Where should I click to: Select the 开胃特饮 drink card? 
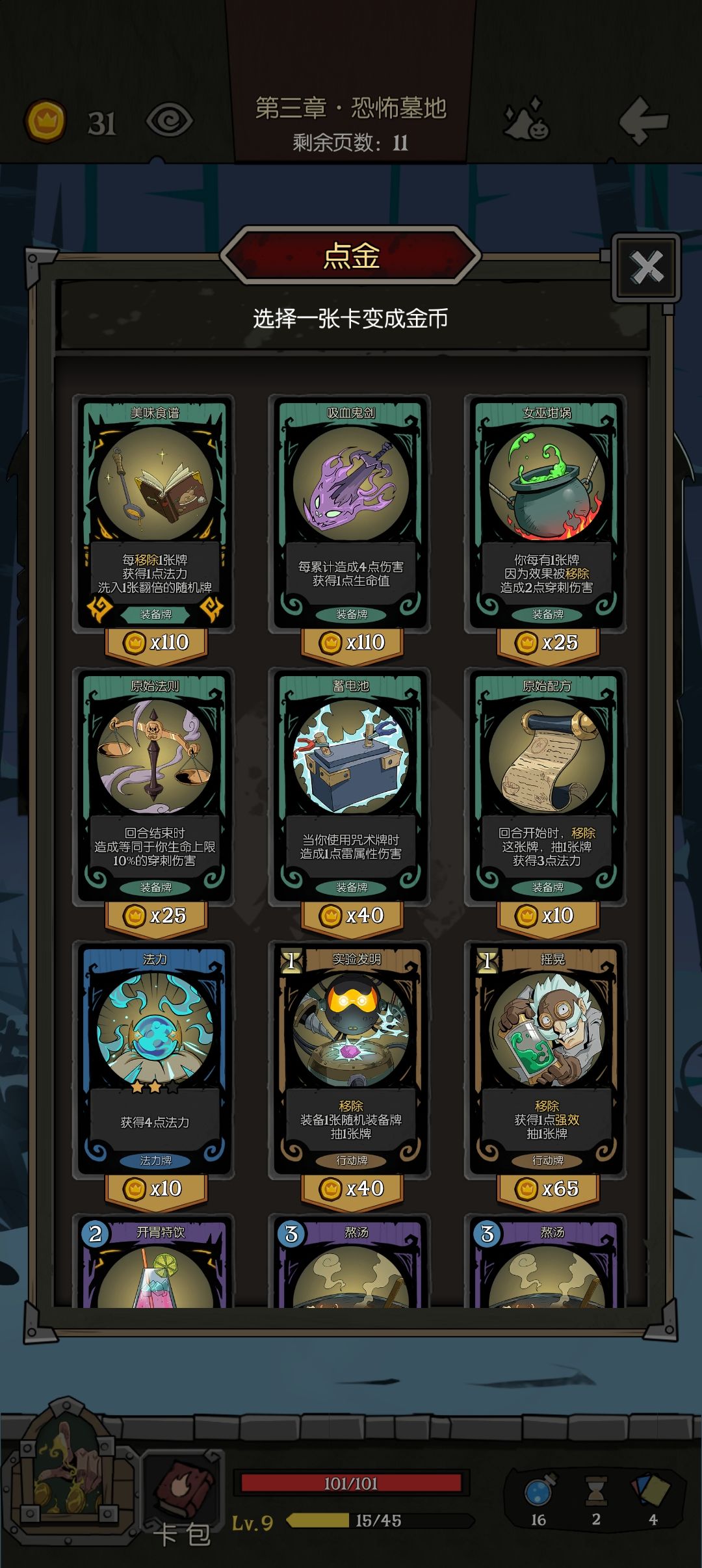pos(155,1260)
